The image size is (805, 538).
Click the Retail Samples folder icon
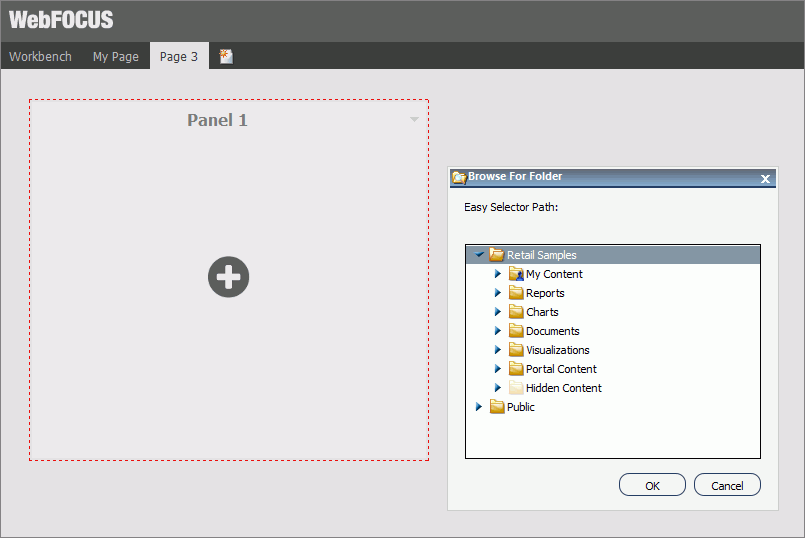[496, 255]
